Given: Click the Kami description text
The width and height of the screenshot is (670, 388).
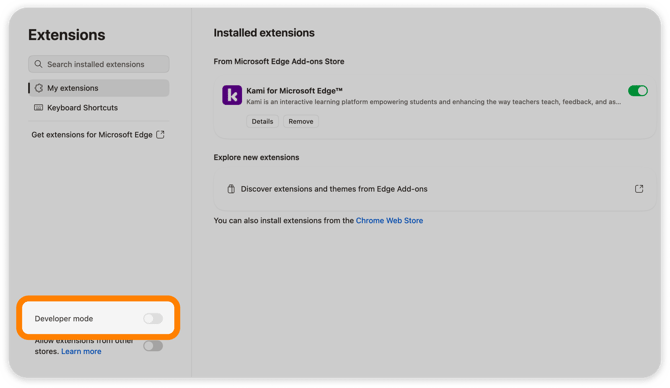Looking at the screenshot, I should (434, 102).
